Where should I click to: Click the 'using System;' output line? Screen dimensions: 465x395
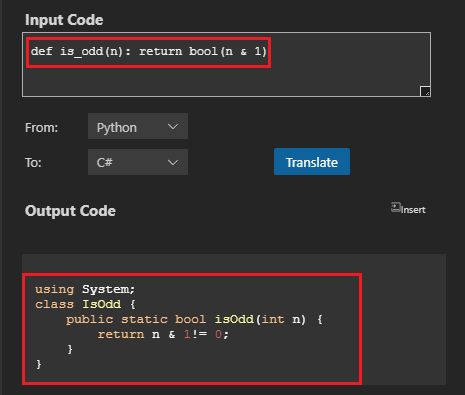[x=85, y=289]
